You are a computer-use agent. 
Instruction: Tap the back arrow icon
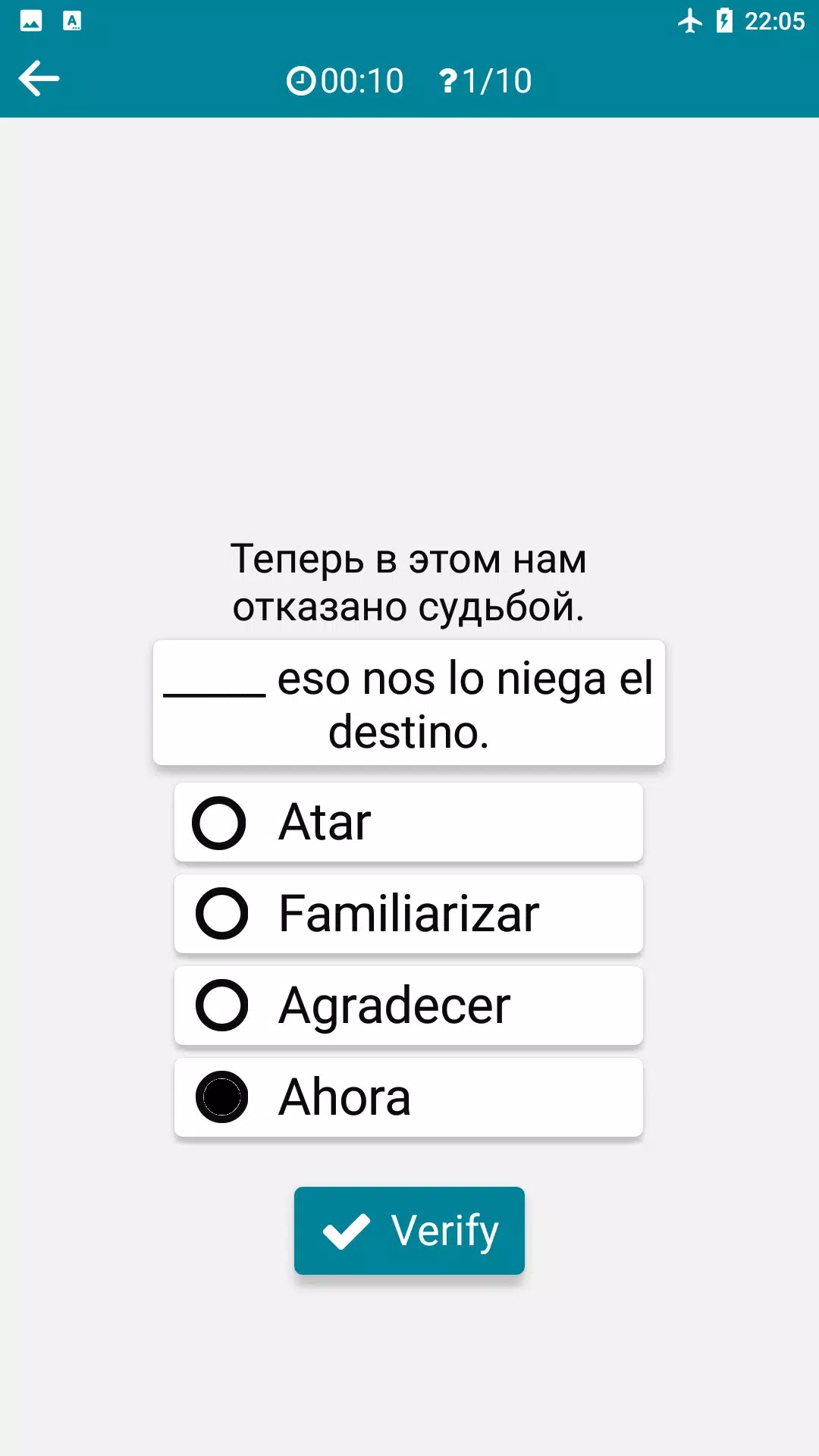click(x=39, y=79)
